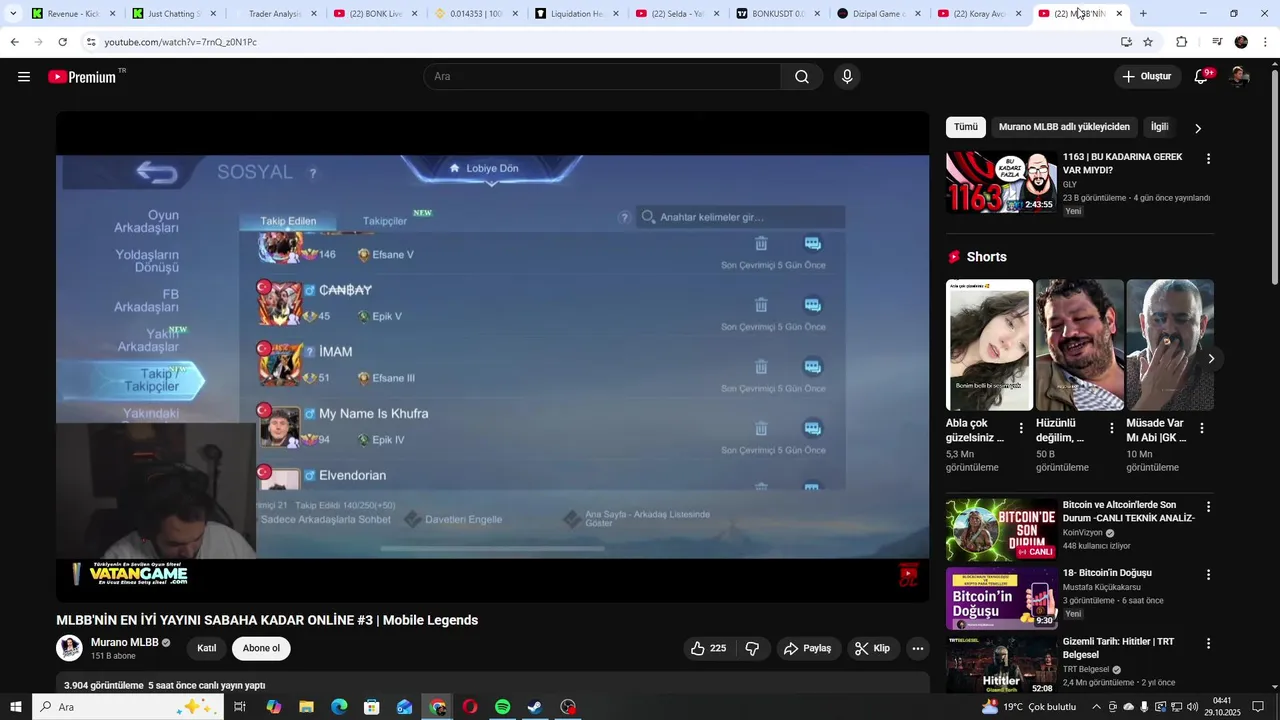Viewport: 1280px width, 720px height.
Task: Open options for Bitcoin ve Altcoin video
Action: point(1208,507)
